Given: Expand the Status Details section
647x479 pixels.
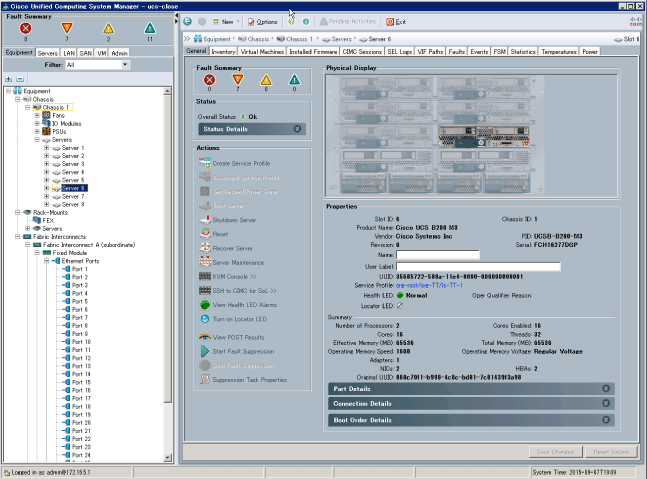Looking at the screenshot, I should click(298, 129).
